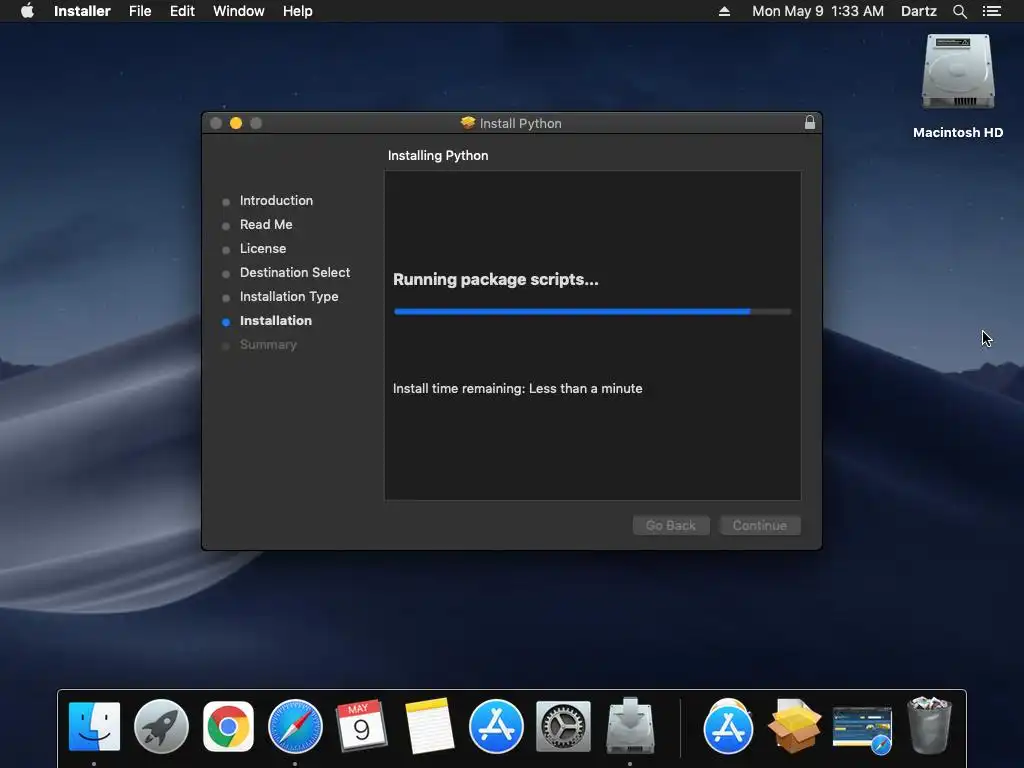Click the Dartz user menu
The height and width of the screenshot is (768, 1024).
pos(918,11)
